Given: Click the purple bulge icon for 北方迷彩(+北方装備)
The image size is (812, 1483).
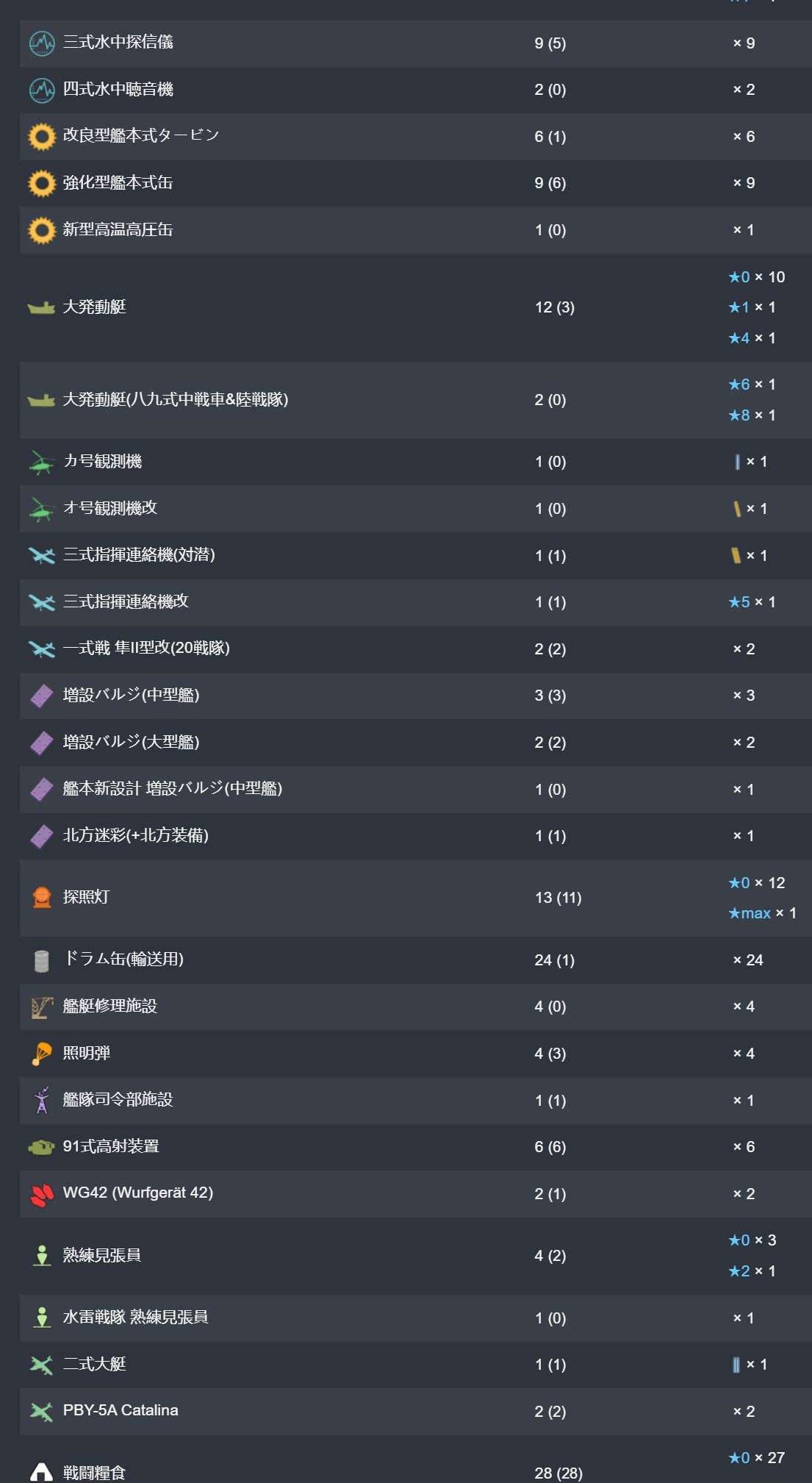Looking at the screenshot, I should [x=42, y=837].
